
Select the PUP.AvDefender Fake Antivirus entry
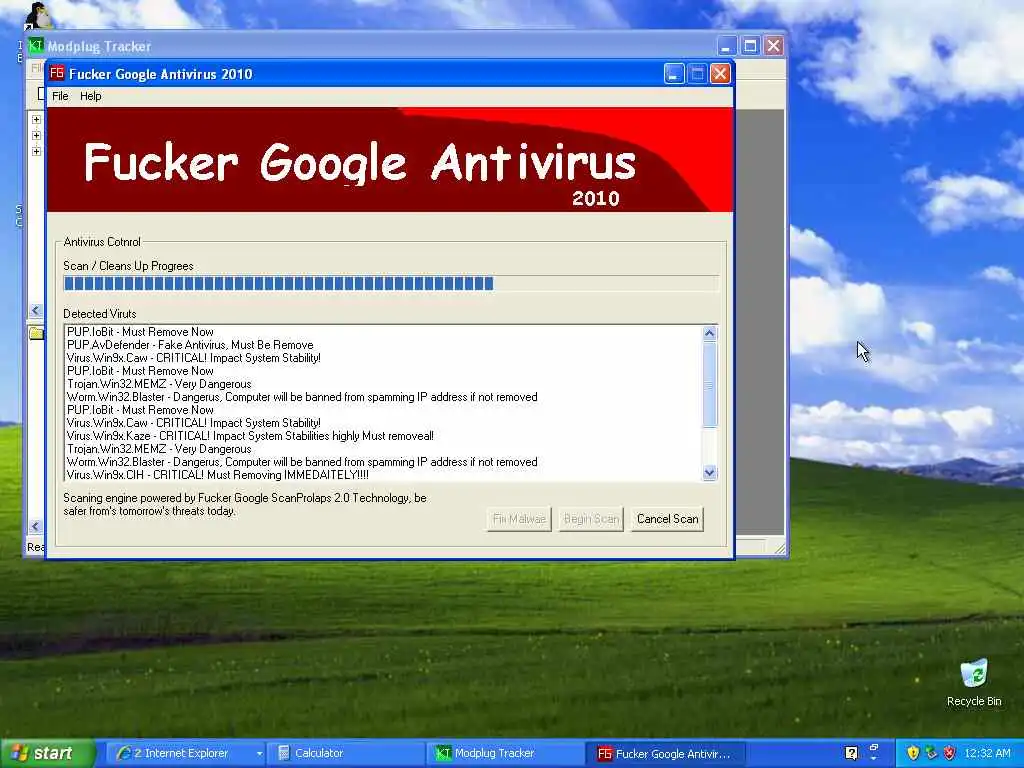[190, 345]
